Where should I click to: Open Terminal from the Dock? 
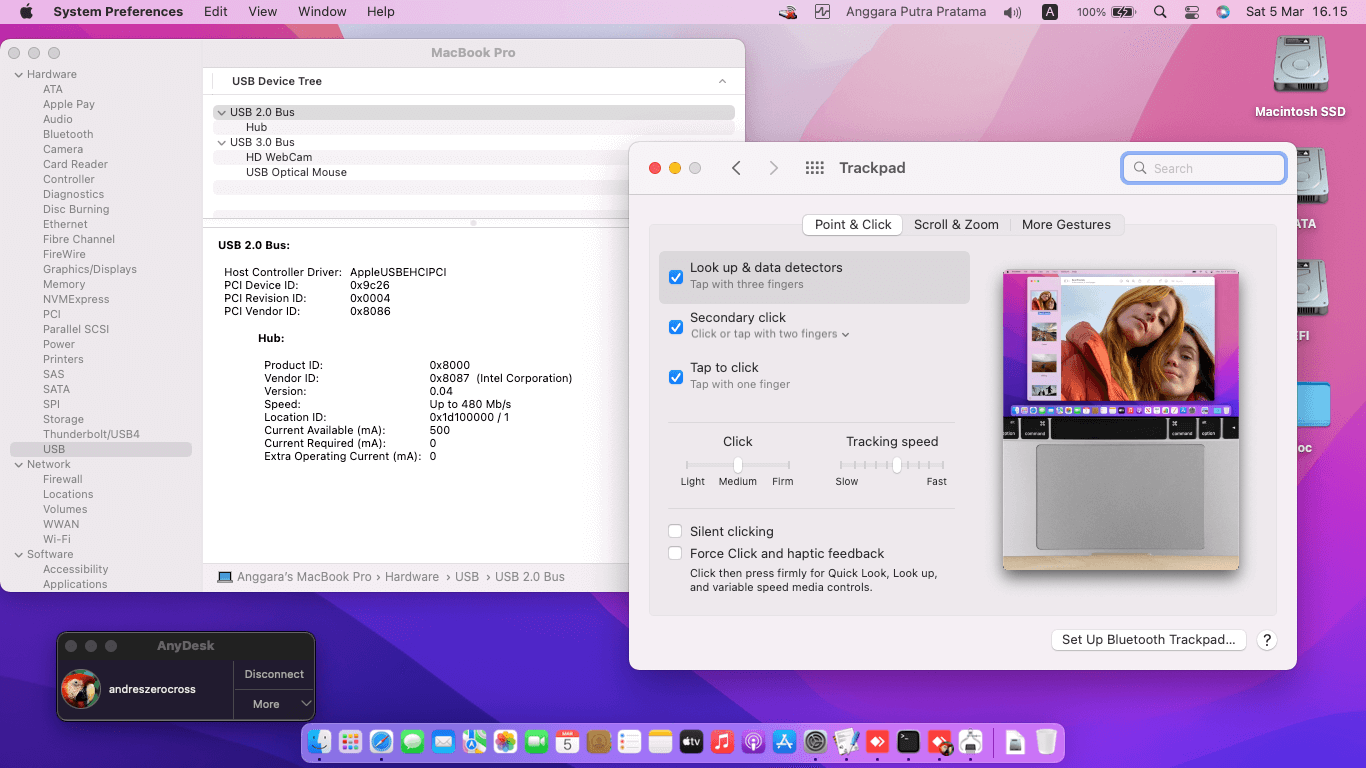(x=908, y=742)
